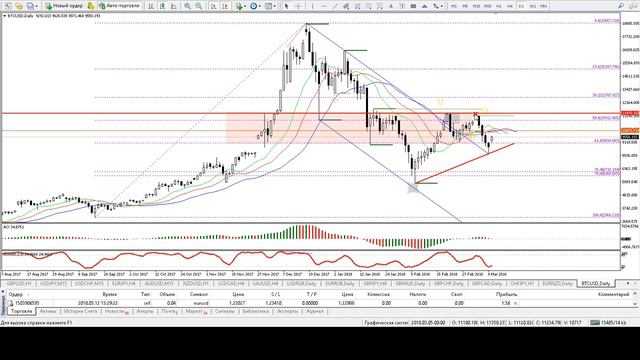Open the periods clock dropdown
Image resolution: width=640 pixels, height=360 pixels.
[x=255, y=6]
